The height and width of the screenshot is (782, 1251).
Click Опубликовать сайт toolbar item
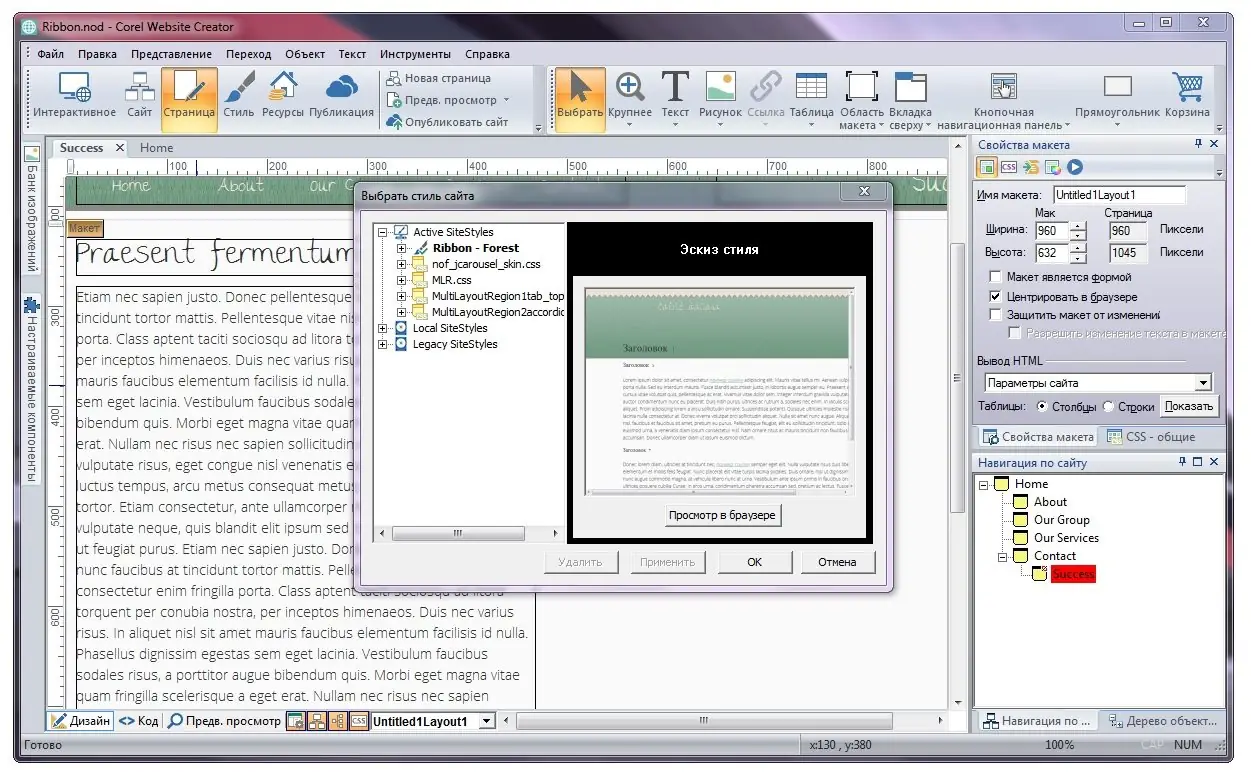[448, 122]
